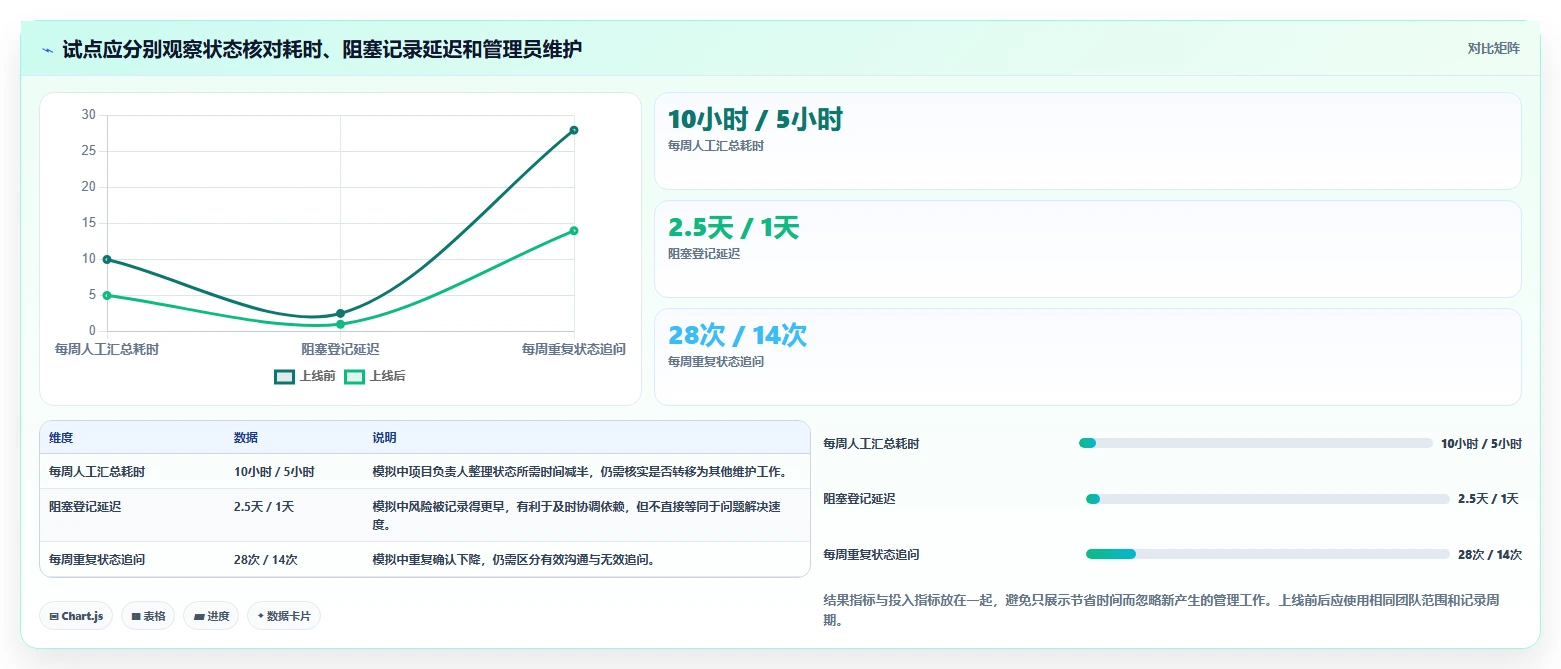
Task: Click the table cell 10小时 / 5小时
Action: click(274, 472)
